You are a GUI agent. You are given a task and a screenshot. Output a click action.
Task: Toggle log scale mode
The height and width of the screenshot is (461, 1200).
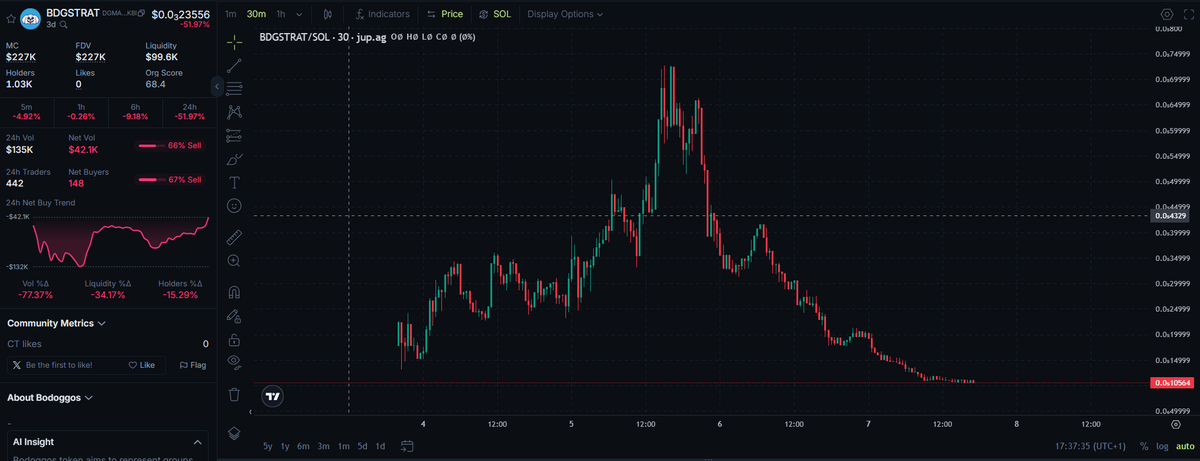1160,446
